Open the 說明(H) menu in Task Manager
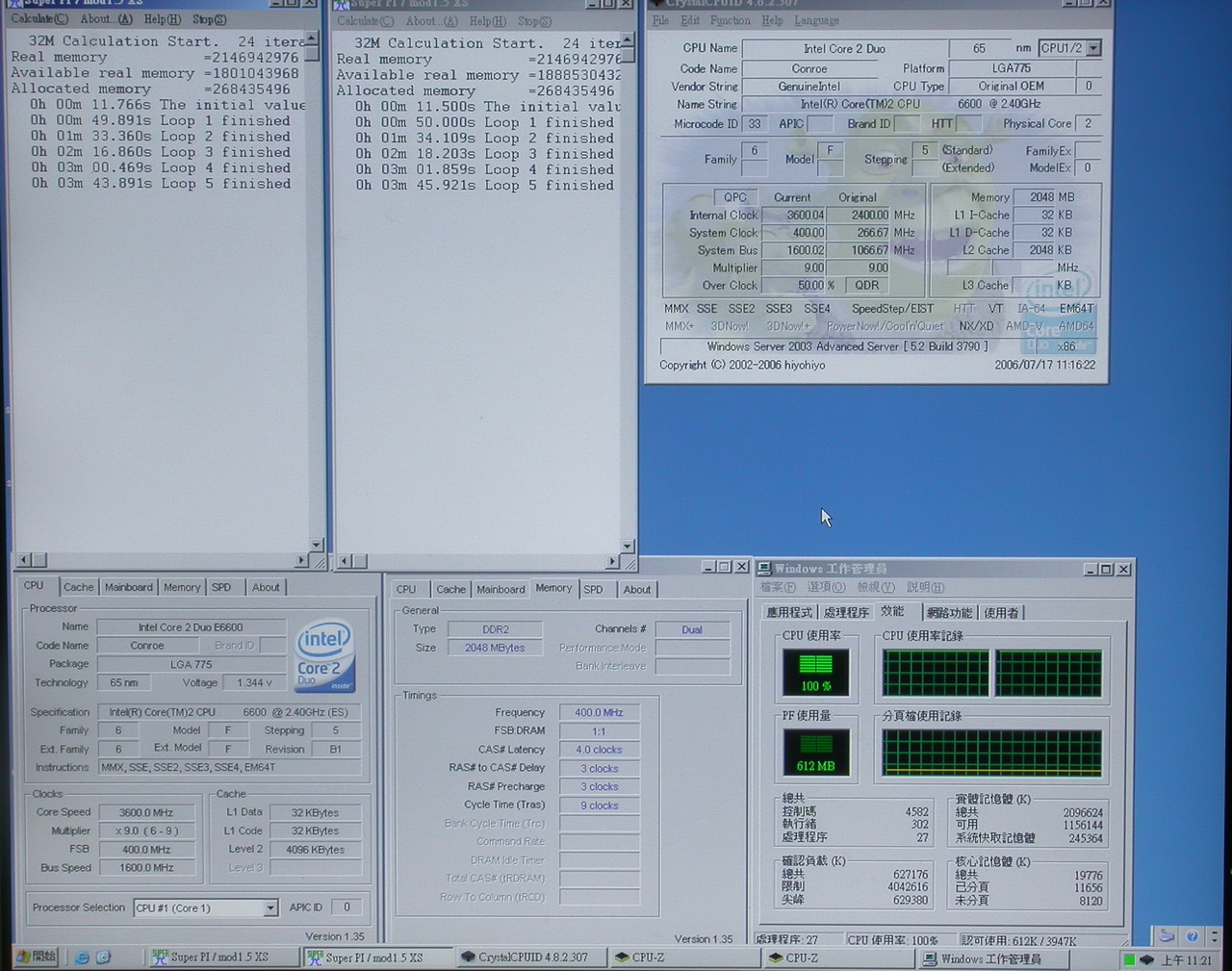This screenshot has height=971, width=1232. point(925,587)
